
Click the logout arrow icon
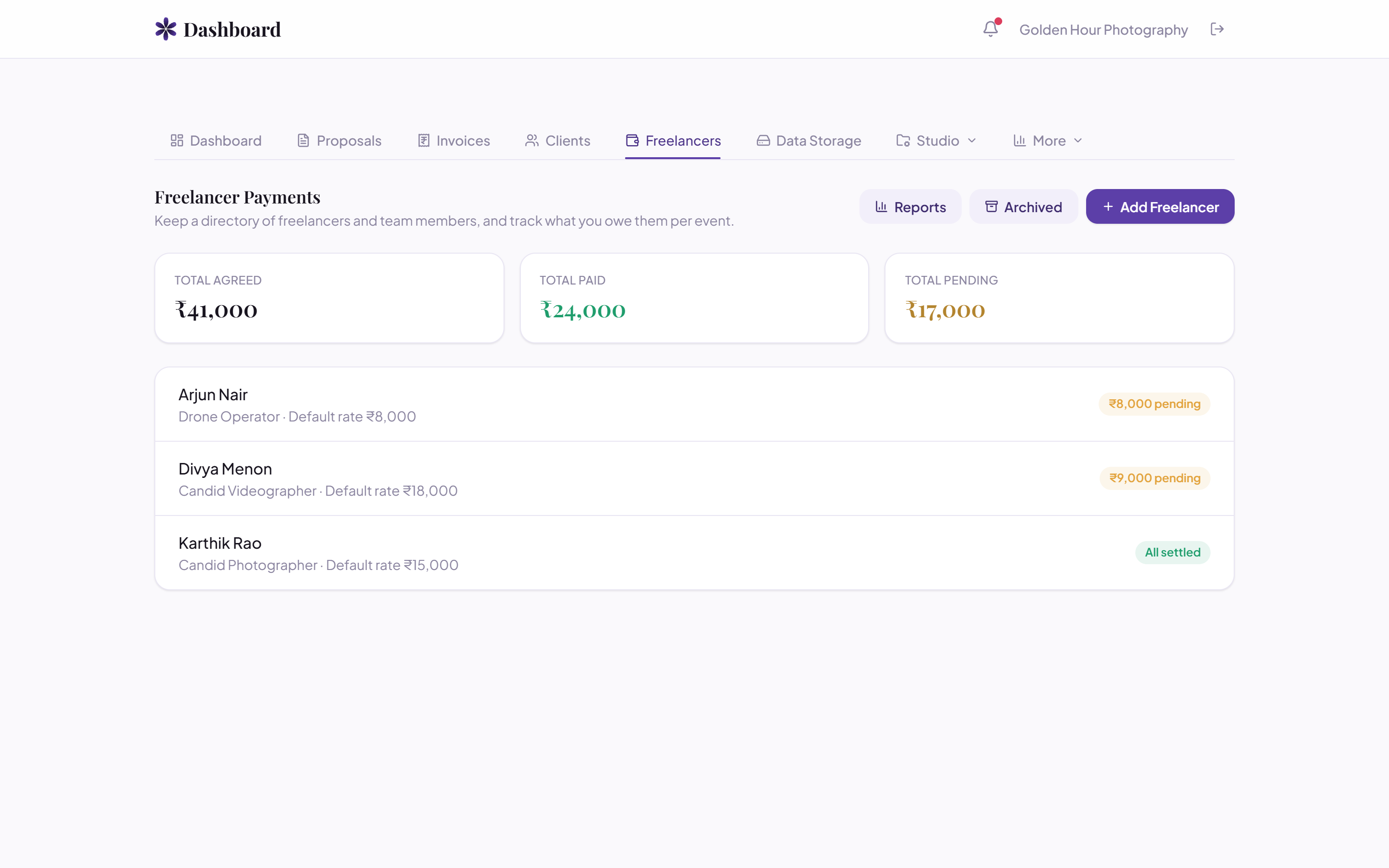pyautogui.click(x=1217, y=29)
